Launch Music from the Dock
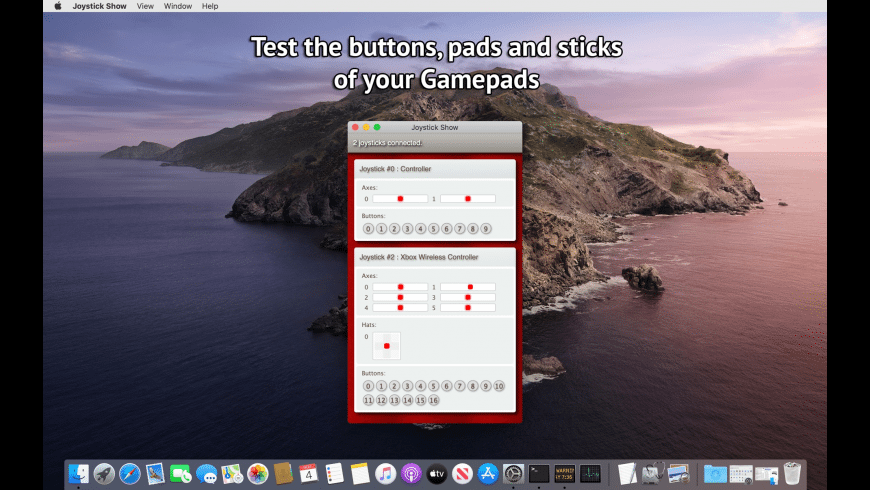The width and height of the screenshot is (870, 490). [386, 474]
